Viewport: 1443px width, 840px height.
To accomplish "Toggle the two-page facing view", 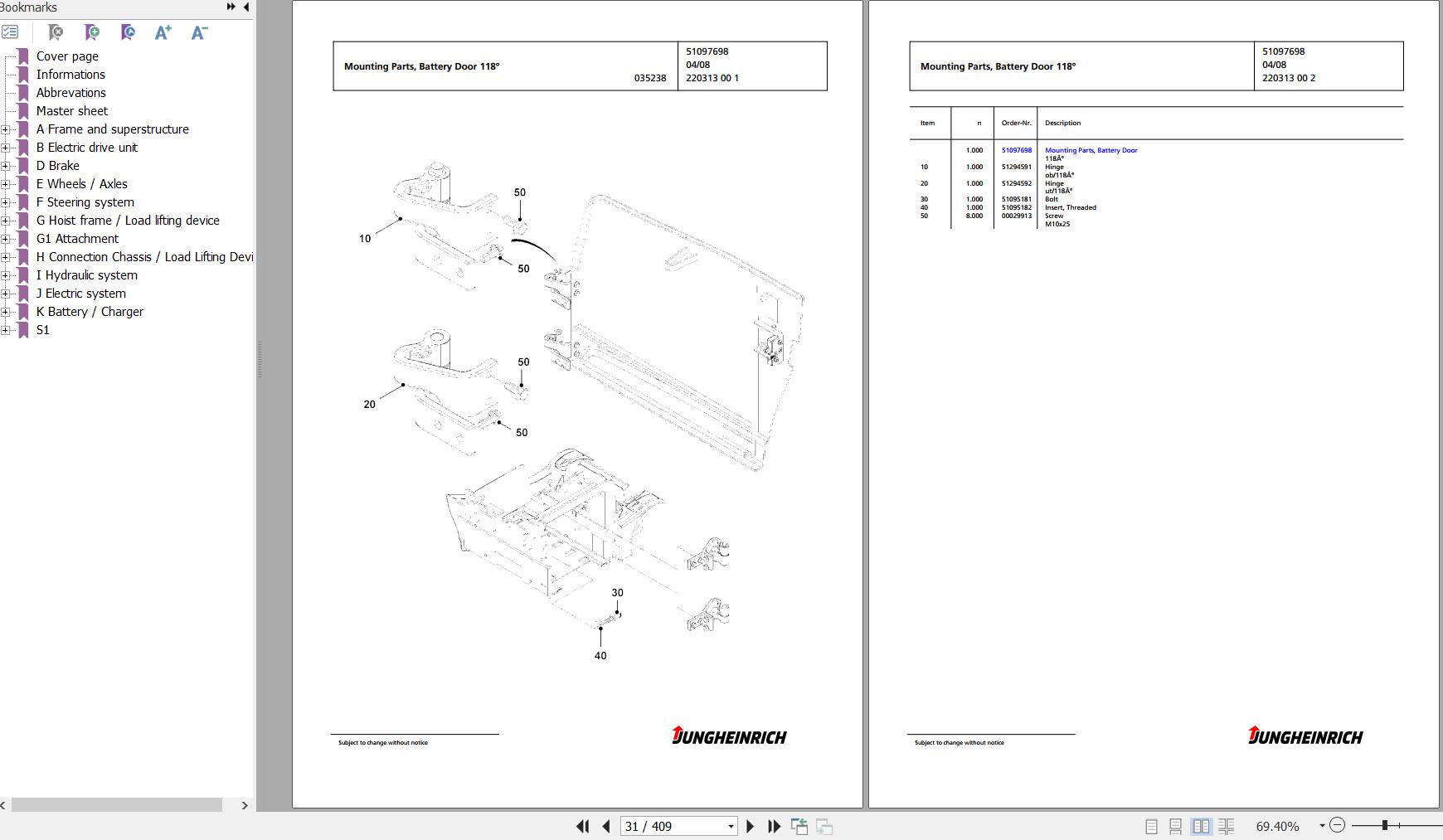I will pos(1201,826).
